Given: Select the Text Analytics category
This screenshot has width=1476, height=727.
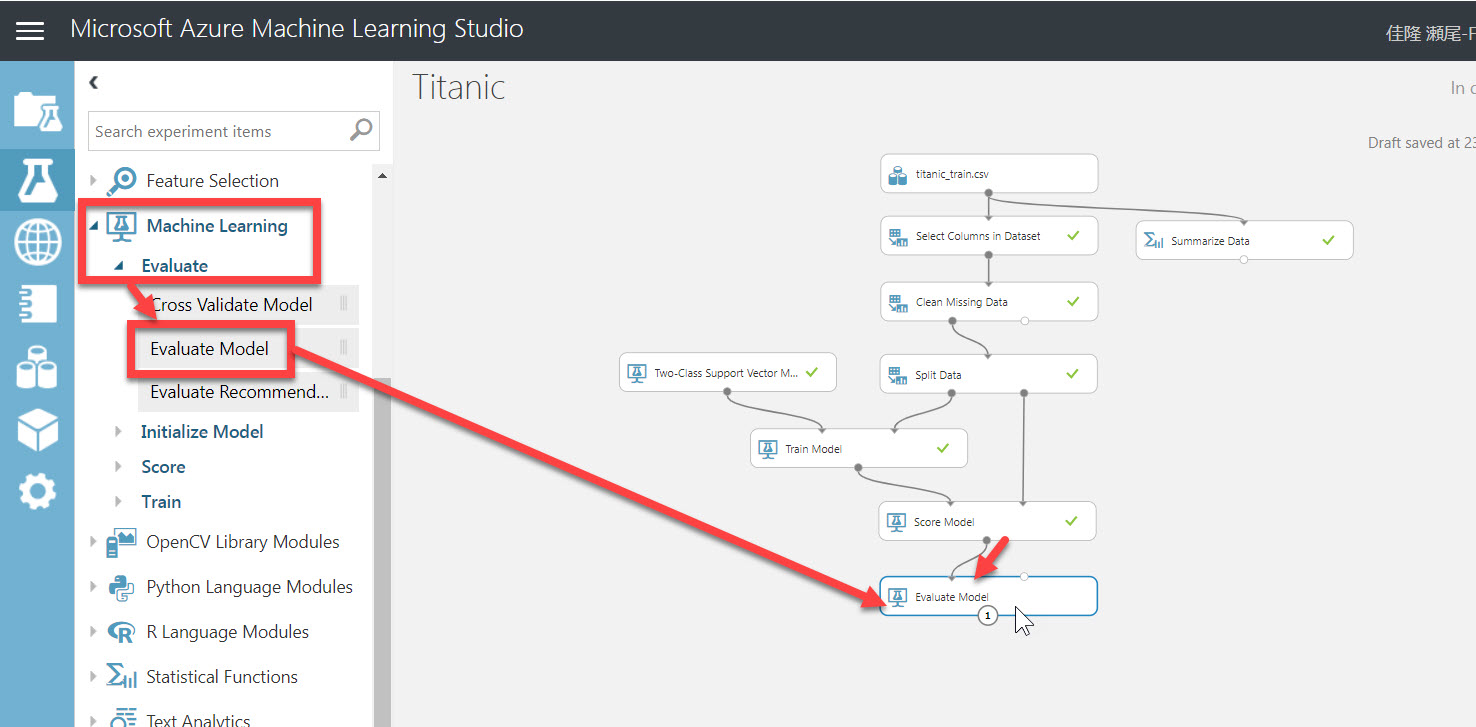Looking at the screenshot, I should 196,719.
